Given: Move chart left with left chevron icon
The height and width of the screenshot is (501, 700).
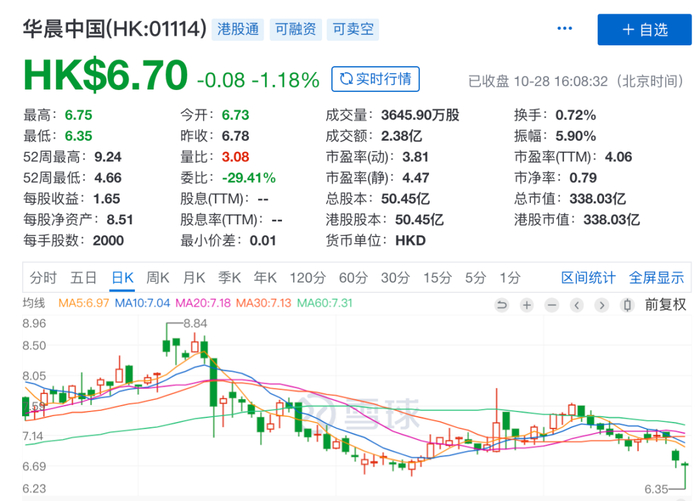Looking at the screenshot, I should click(577, 305).
